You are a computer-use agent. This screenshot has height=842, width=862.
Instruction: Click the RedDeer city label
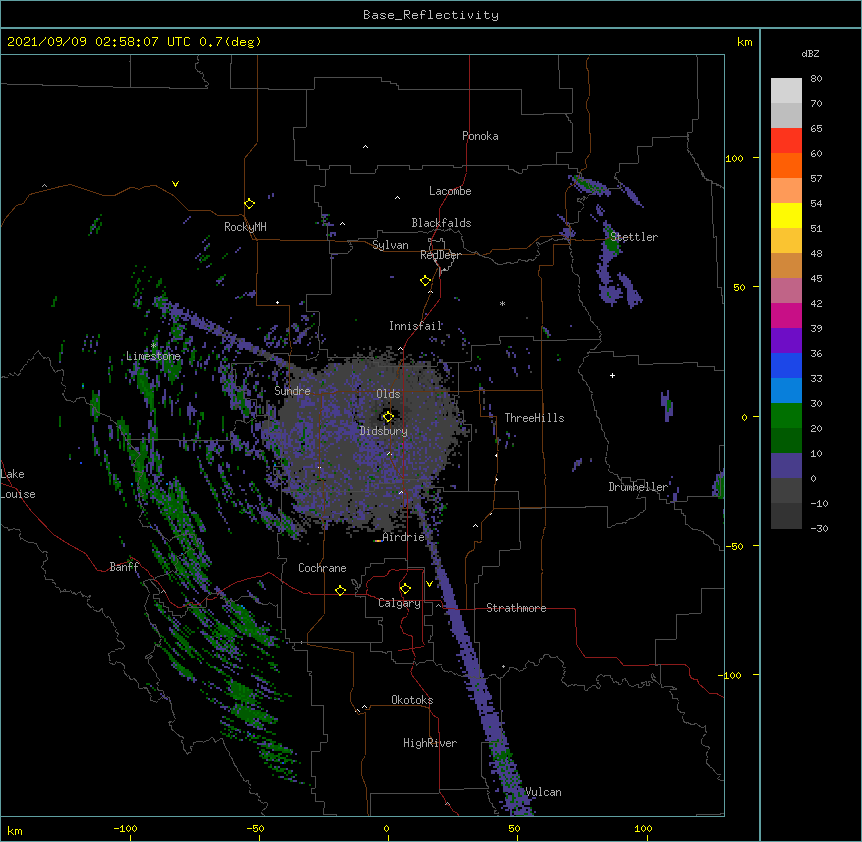(440, 255)
